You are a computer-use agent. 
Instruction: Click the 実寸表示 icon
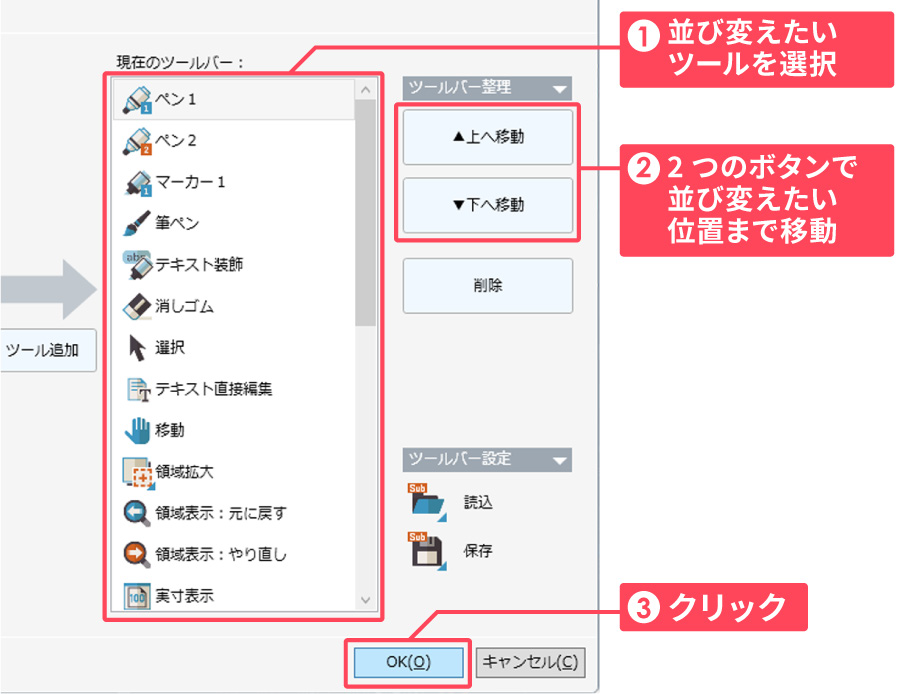pyautogui.click(x=137, y=596)
